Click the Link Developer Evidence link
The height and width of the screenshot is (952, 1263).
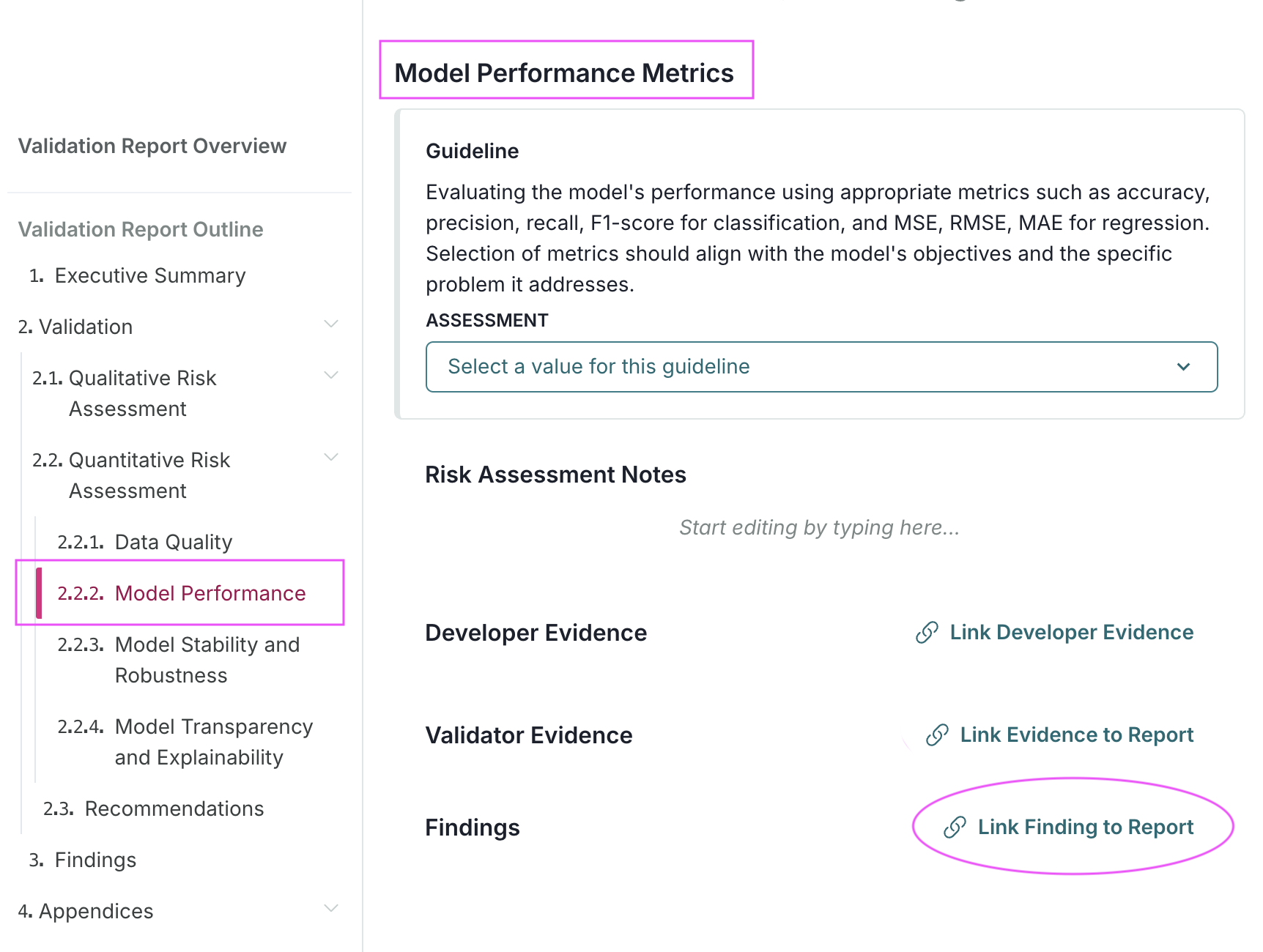tap(1071, 632)
